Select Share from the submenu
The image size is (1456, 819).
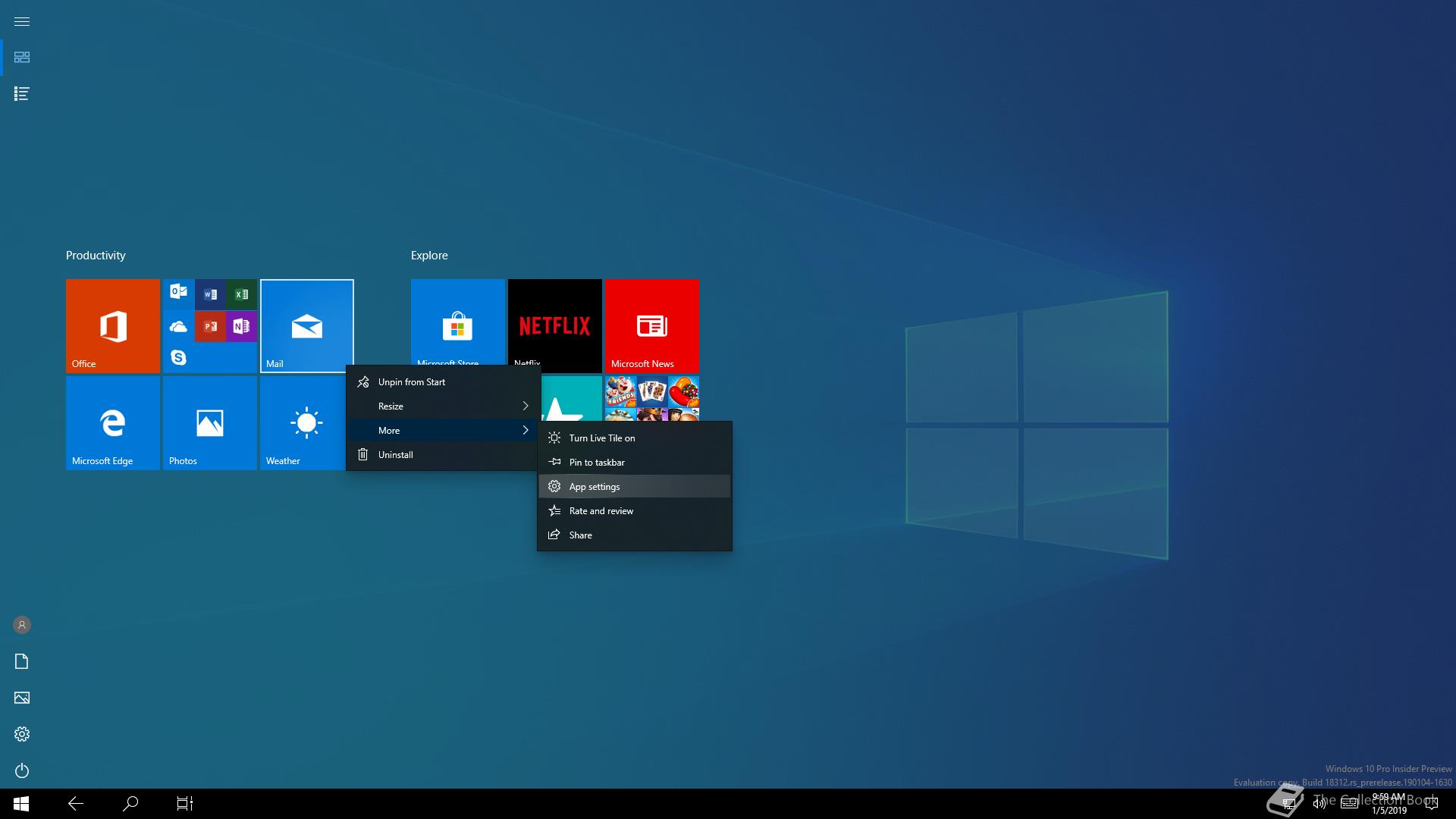pyautogui.click(x=635, y=535)
